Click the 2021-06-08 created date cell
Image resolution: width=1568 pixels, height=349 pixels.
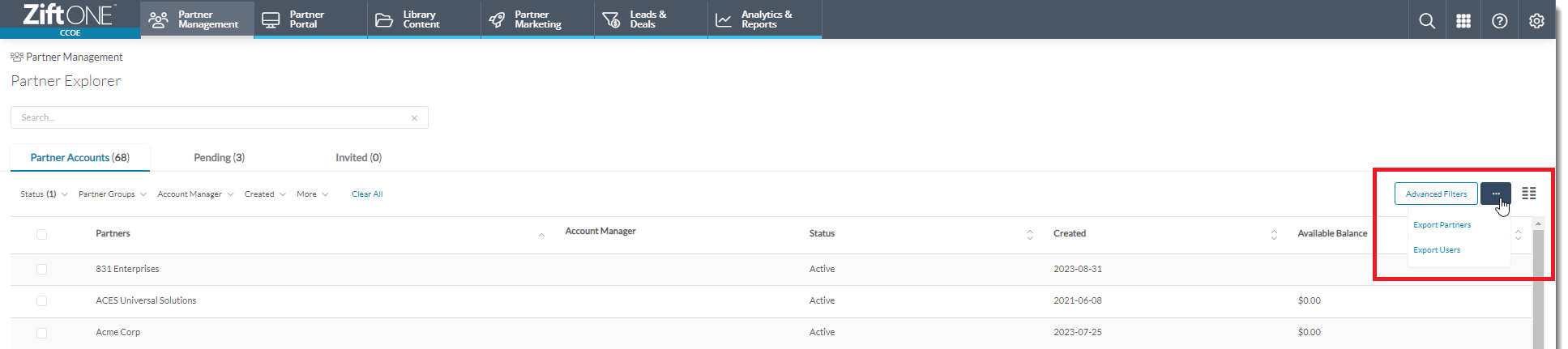click(1077, 300)
